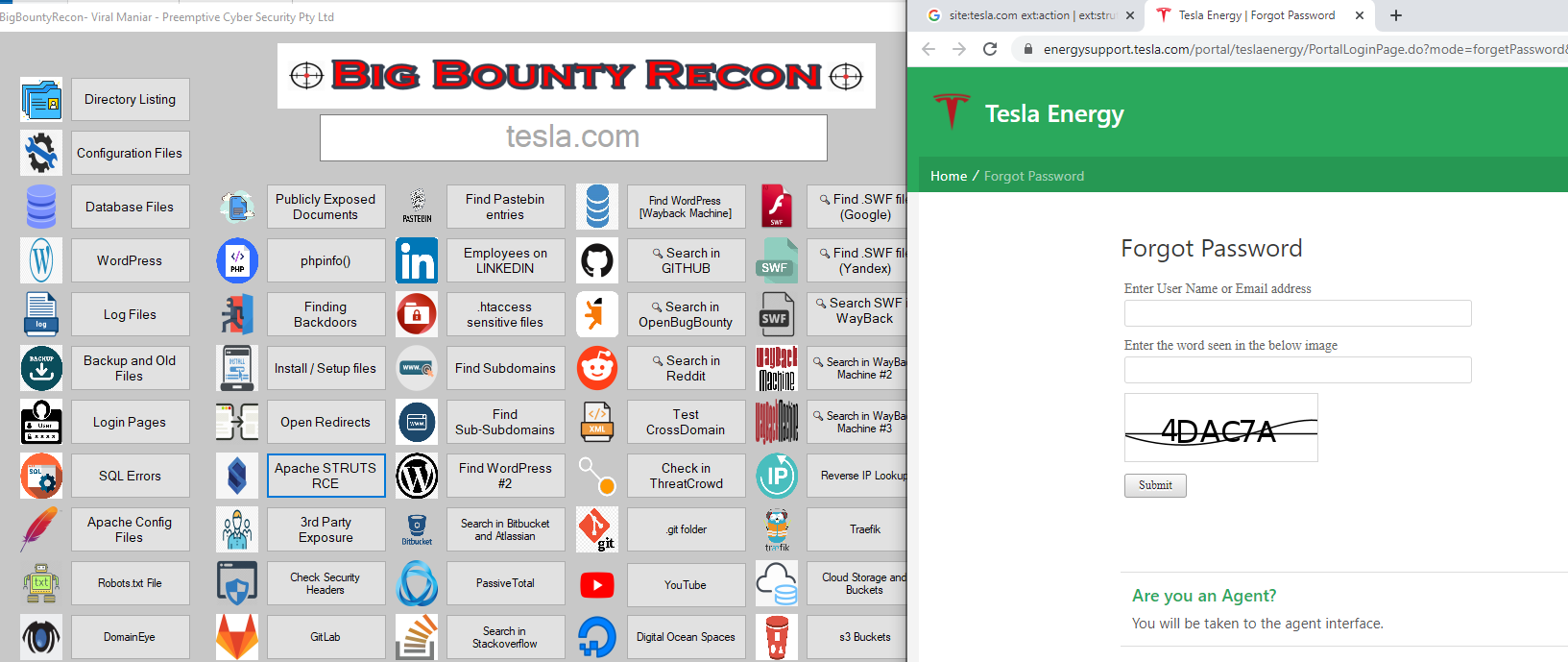Click the 4DAC7A captcha image

pyautogui.click(x=1221, y=428)
